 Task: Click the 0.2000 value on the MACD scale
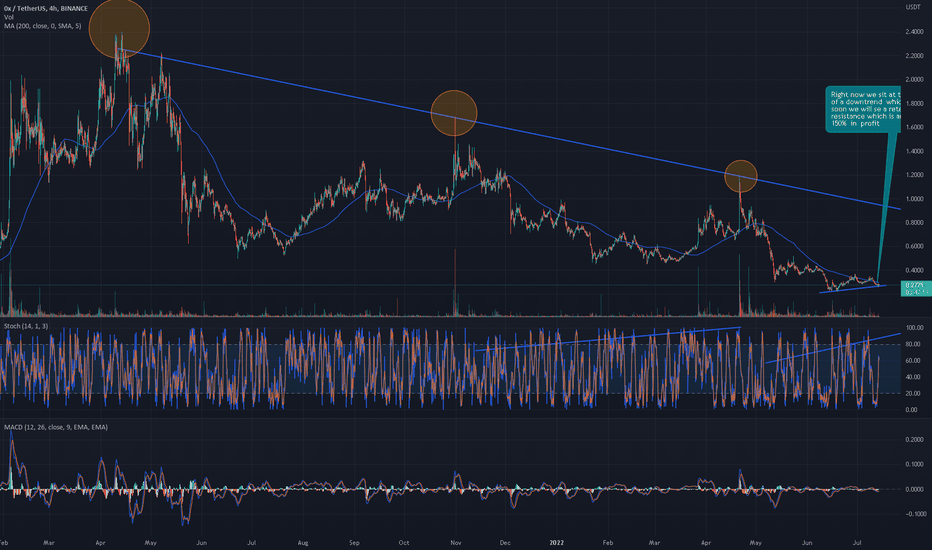(914, 440)
